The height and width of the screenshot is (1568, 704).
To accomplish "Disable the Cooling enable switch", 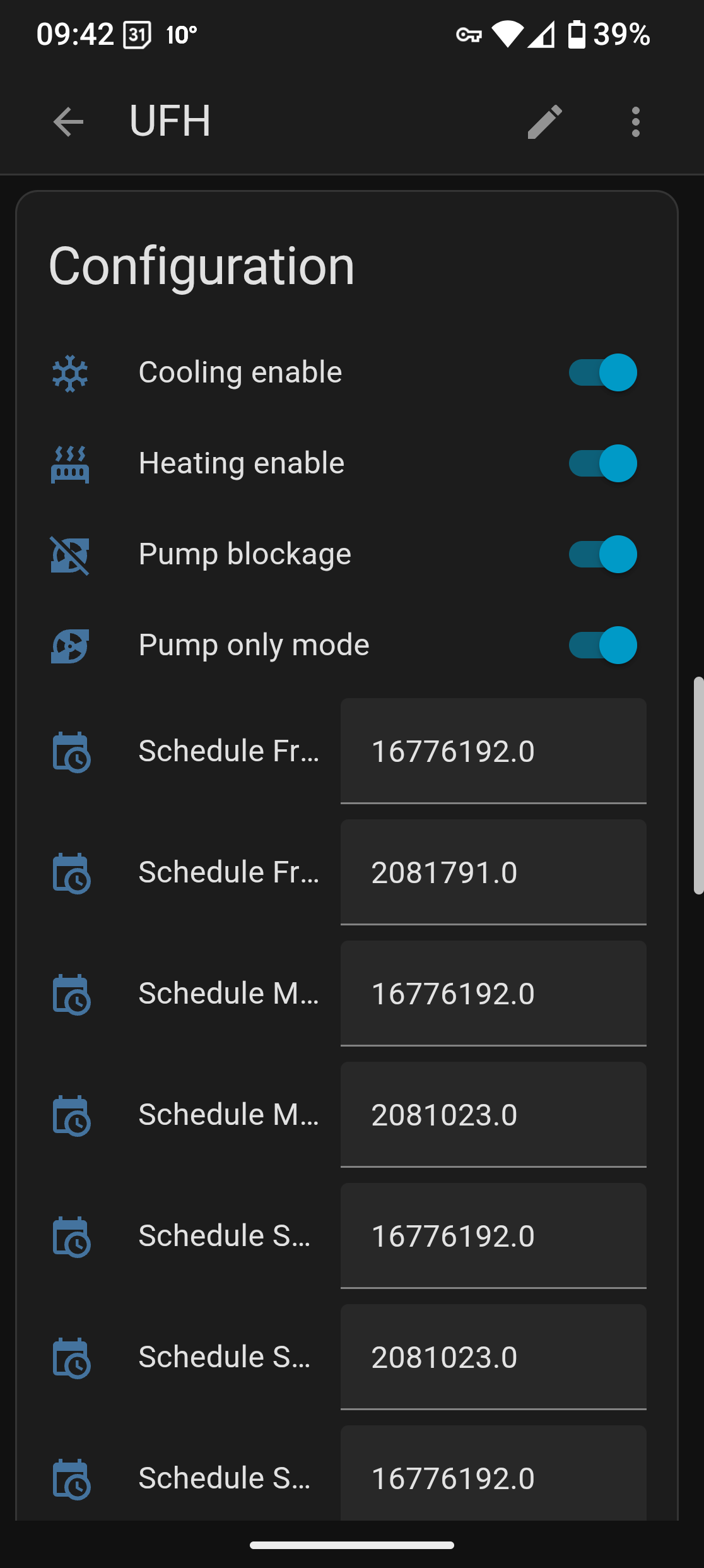I will point(602,372).
